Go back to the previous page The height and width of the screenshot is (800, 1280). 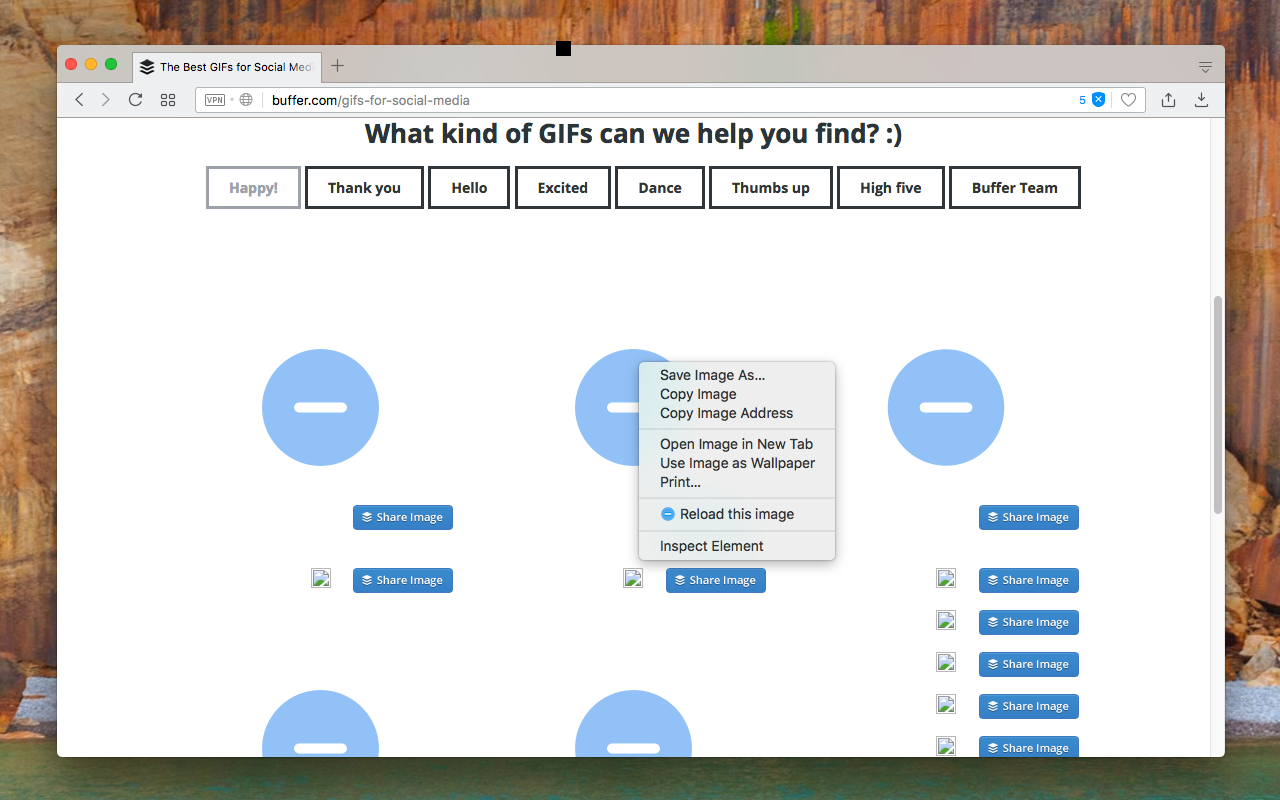point(79,100)
